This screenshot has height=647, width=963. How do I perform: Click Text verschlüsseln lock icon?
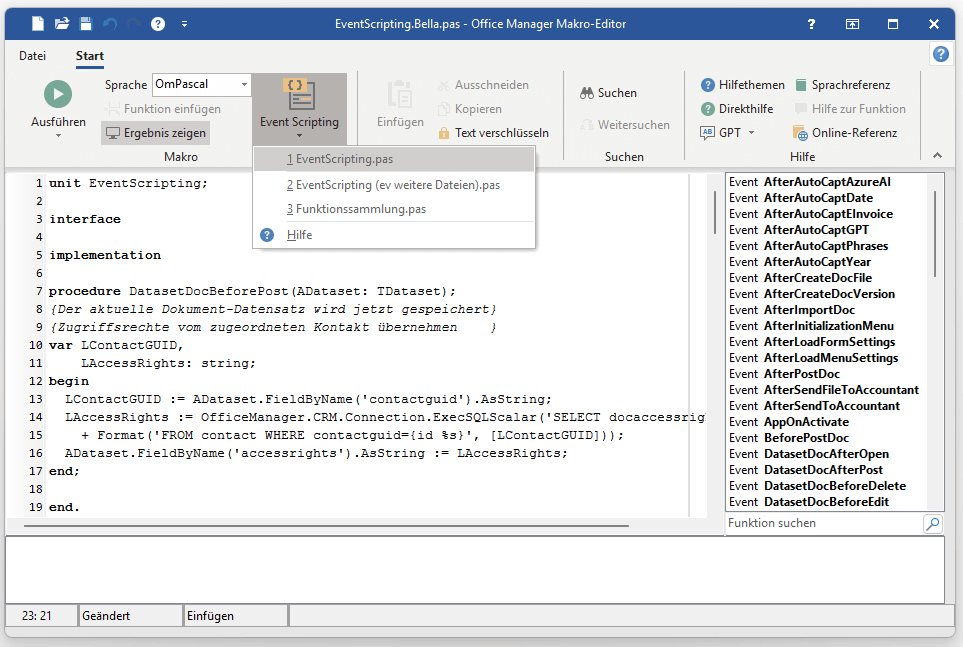[445, 133]
